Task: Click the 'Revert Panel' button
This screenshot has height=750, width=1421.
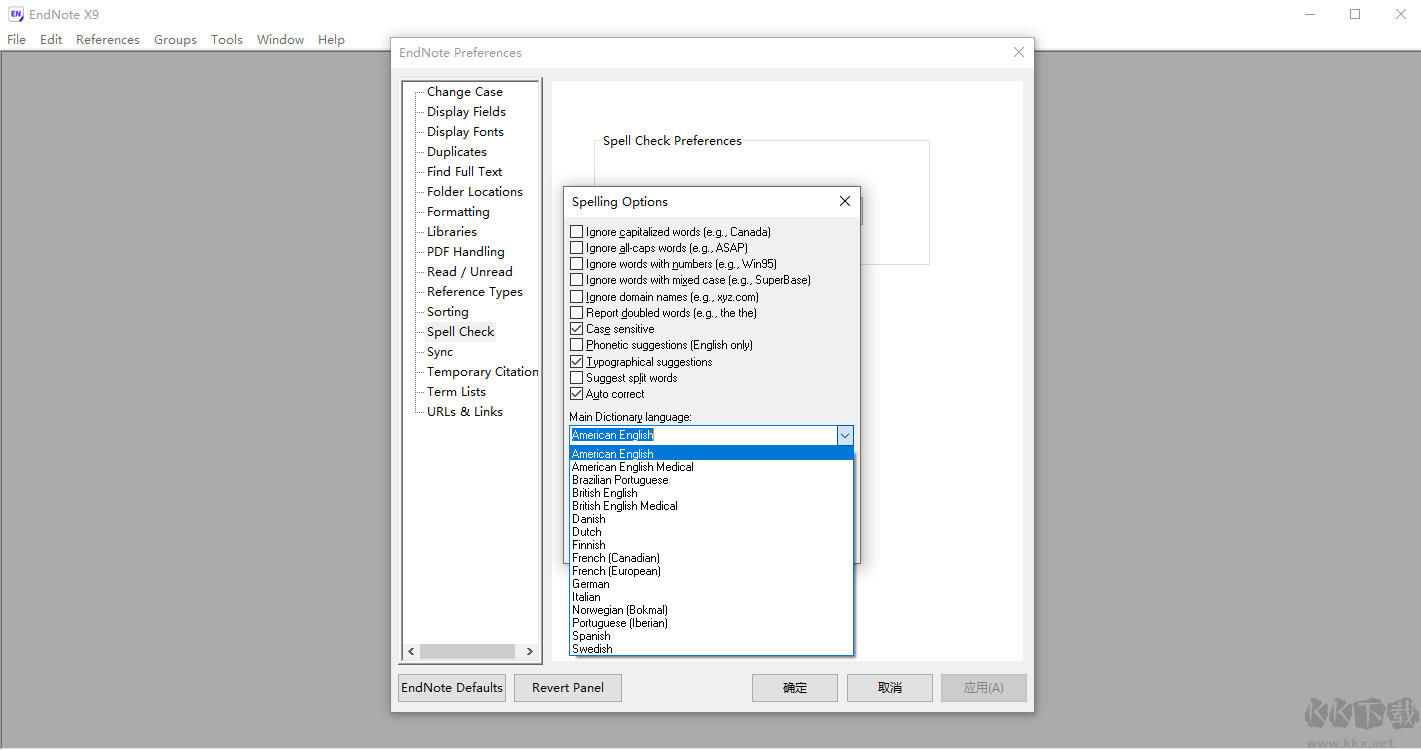Action: pos(567,688)
